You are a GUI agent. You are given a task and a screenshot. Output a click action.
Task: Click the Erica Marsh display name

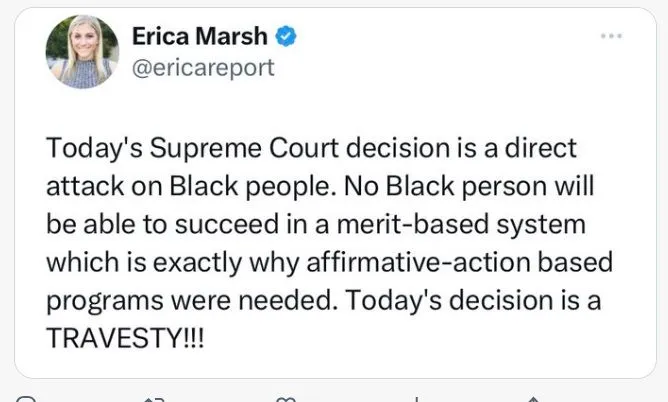tap(199, 37)
